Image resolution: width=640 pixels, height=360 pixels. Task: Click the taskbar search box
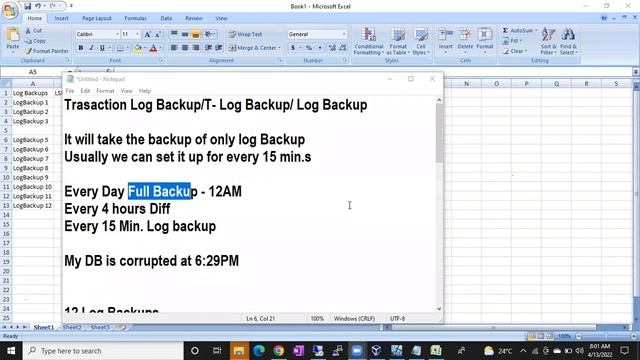103,351
